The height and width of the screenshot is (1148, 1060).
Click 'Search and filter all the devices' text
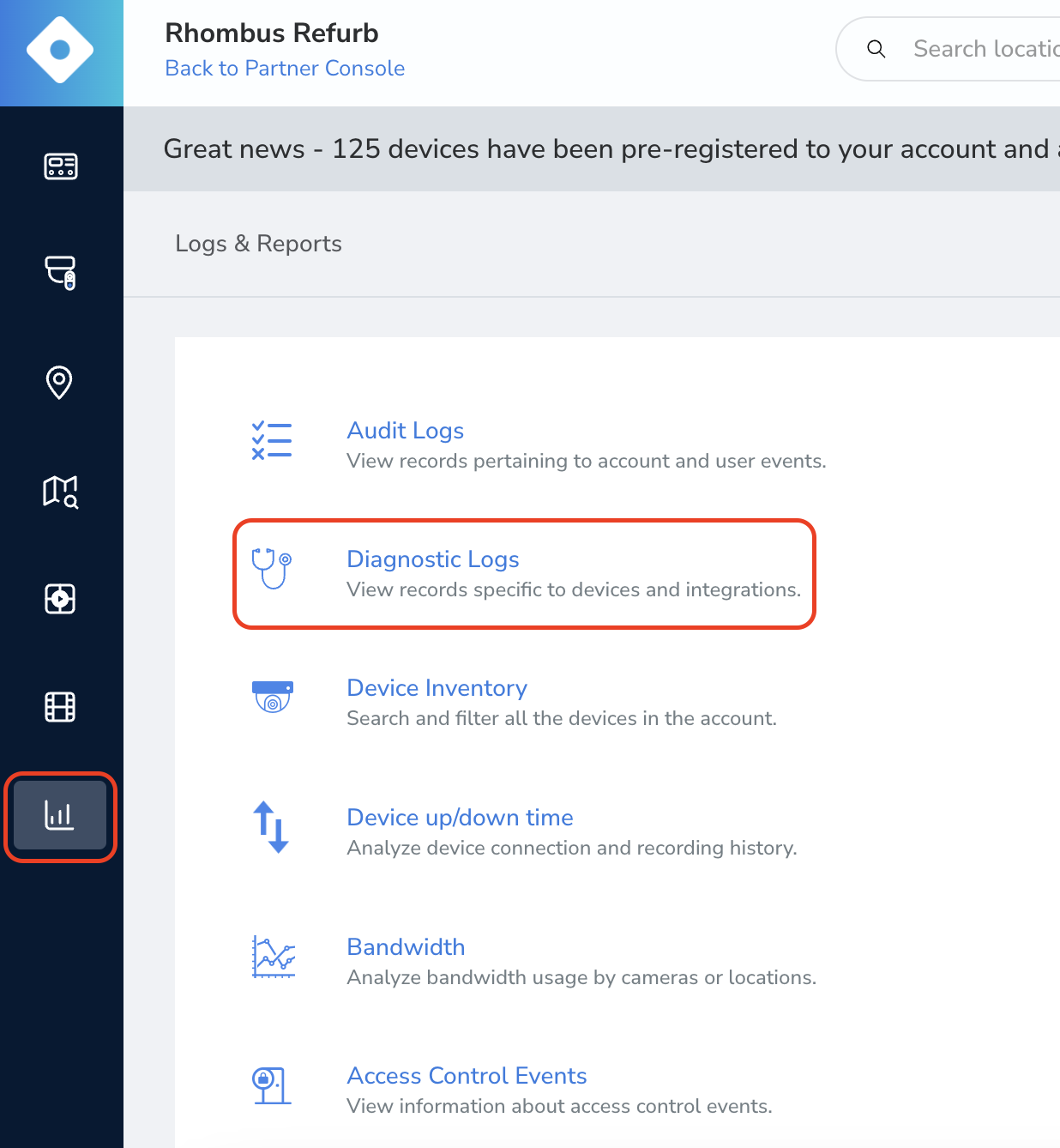(562, 718)
